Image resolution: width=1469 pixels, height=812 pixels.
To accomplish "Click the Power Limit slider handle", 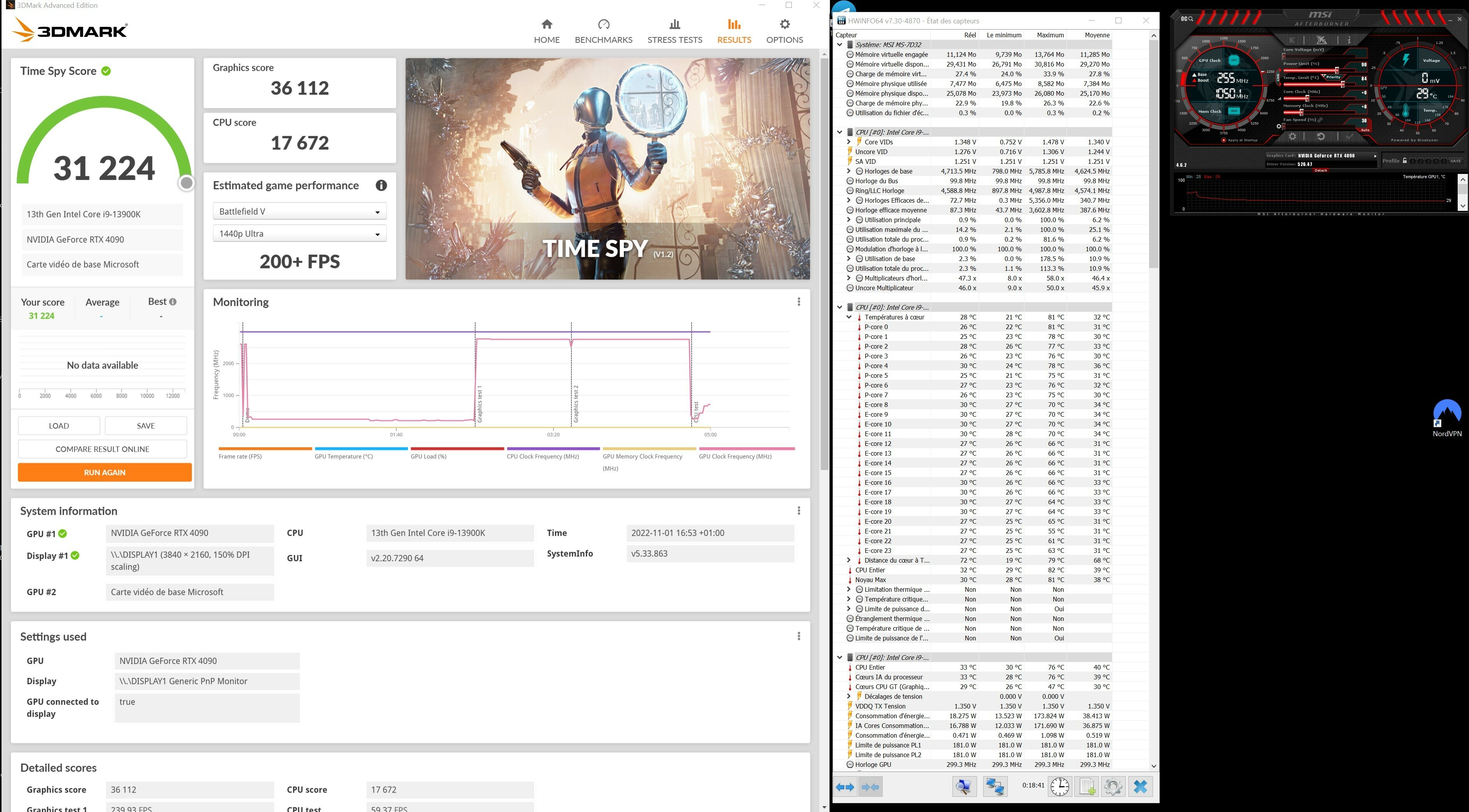I will [1337, 70].
